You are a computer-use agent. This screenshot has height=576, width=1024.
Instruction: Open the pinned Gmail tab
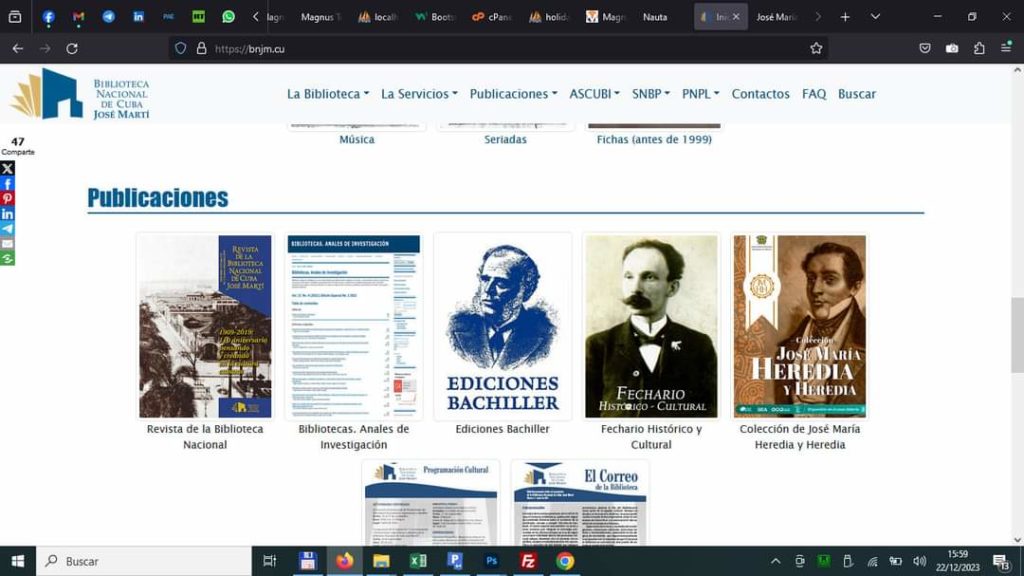pyautogui.click(x=78, y=17)
